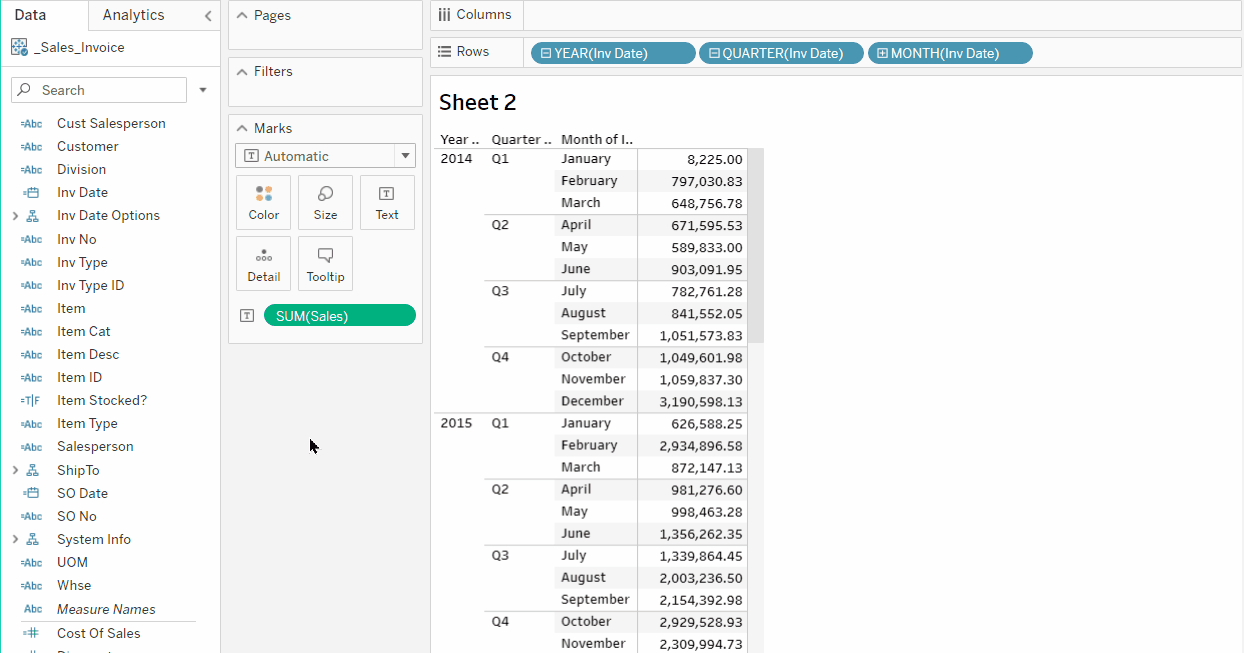Expand the MONTH(Inv Date) pill plus toggle
Screen dimensions: 1244x653
tap(882, 54)
